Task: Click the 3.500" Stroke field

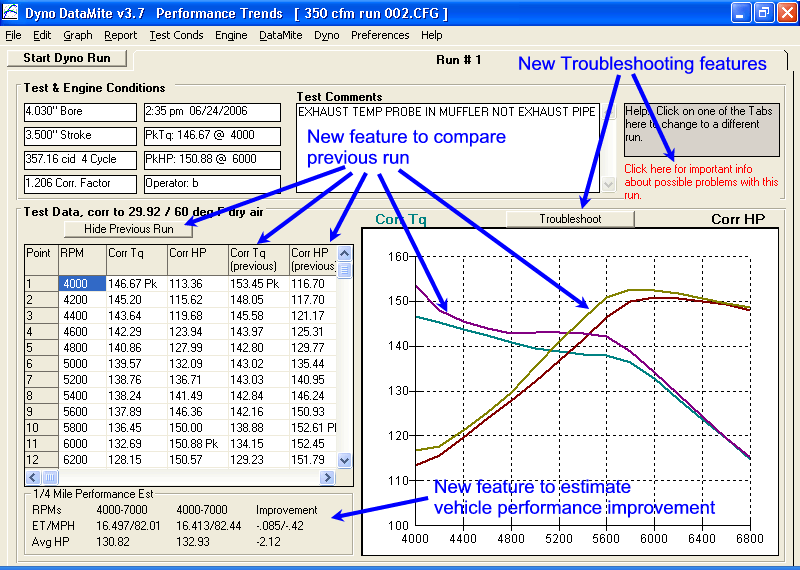Action: (80, 136)
